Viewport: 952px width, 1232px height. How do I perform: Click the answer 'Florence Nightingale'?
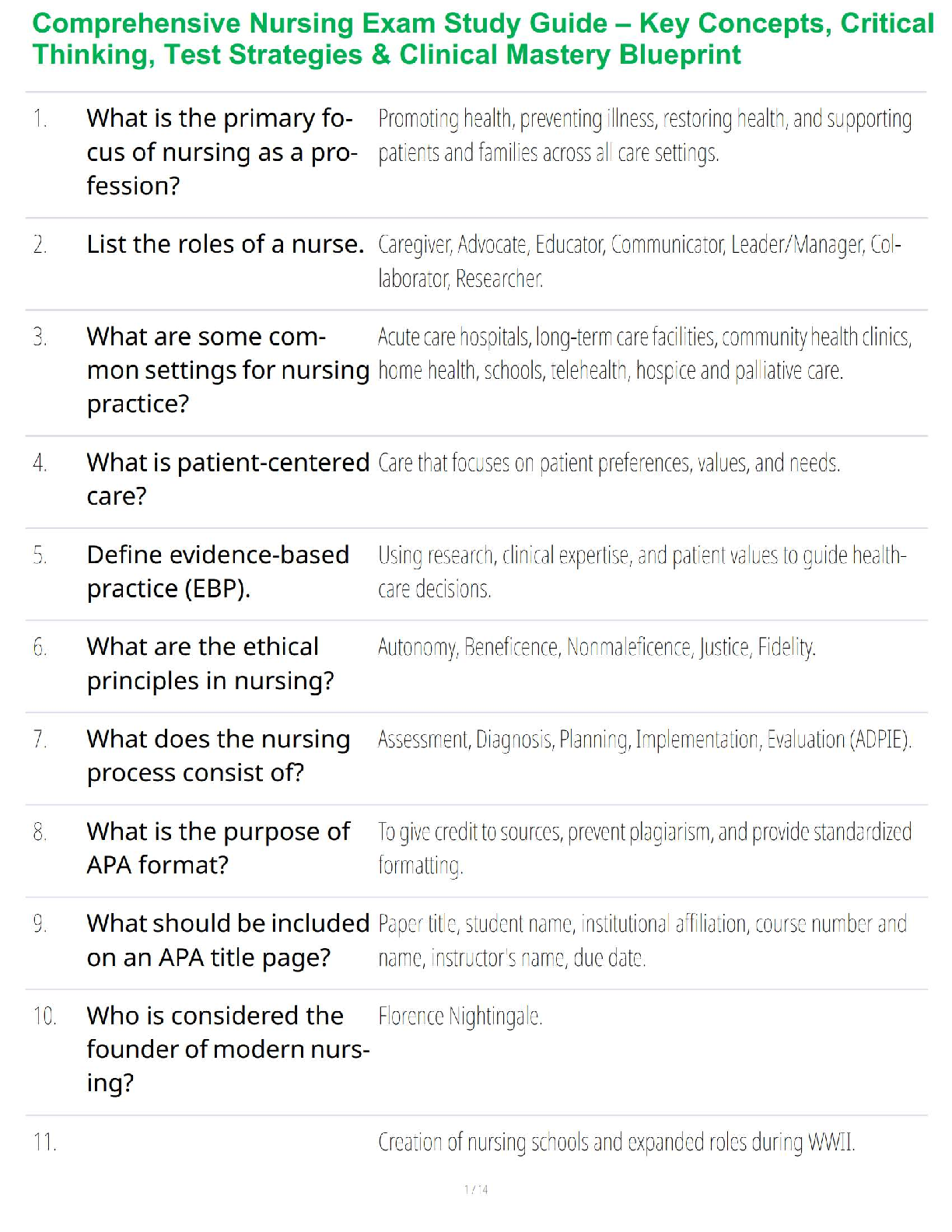point(460,1017)
